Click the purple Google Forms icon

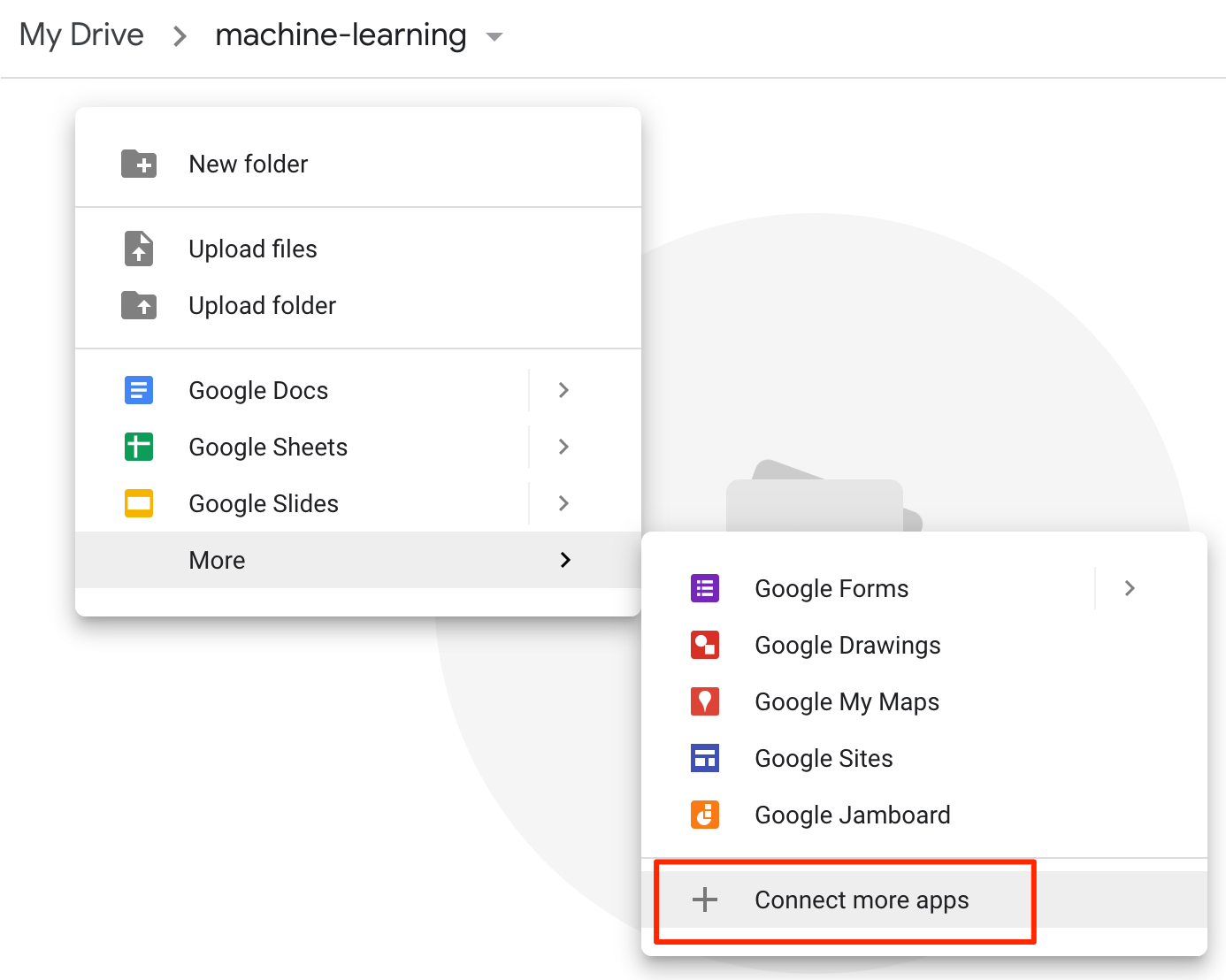[705, 588]
